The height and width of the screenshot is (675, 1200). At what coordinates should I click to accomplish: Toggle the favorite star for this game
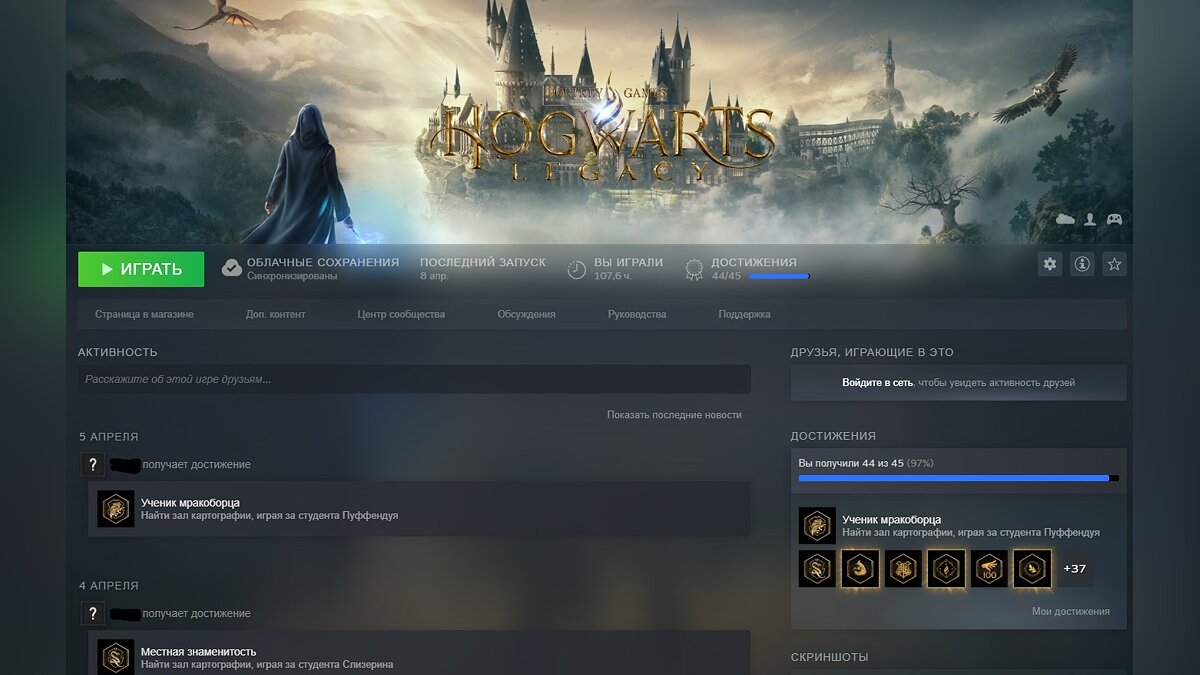point(1114,264)
